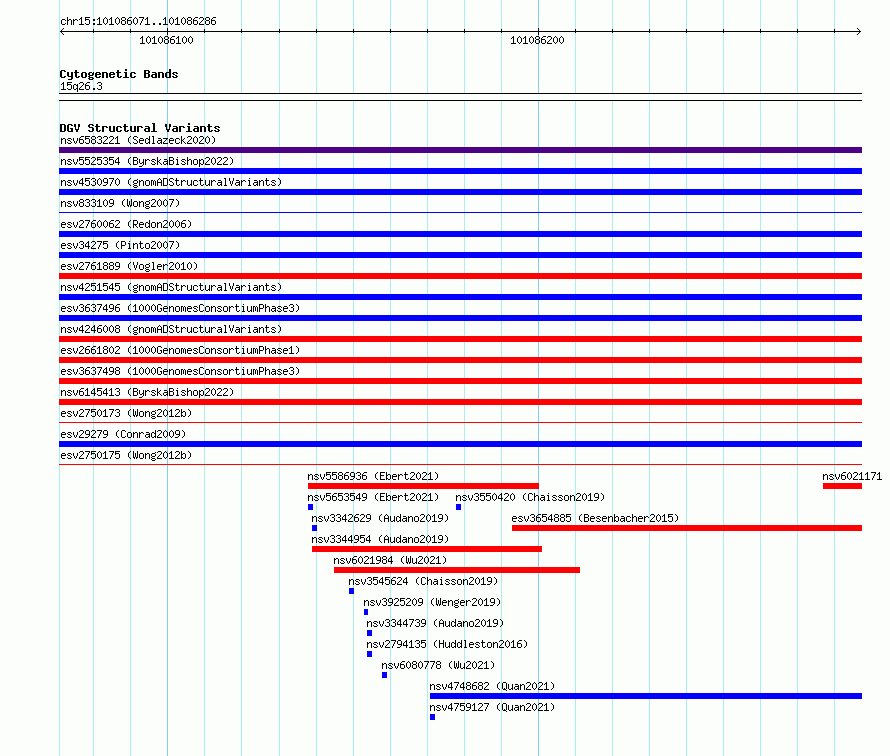
Task: Select nsv4748682 (Quan2021) label
Action: tap(492, 686)
